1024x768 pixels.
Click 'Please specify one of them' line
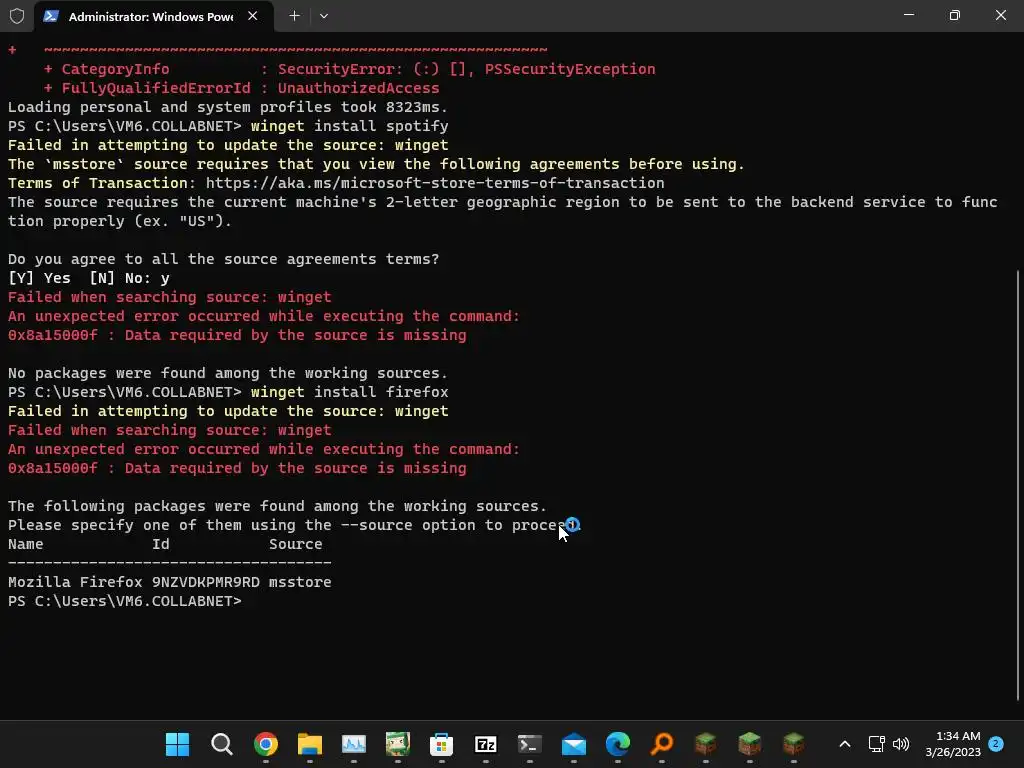pyautogui.click(x=294, y=525)
